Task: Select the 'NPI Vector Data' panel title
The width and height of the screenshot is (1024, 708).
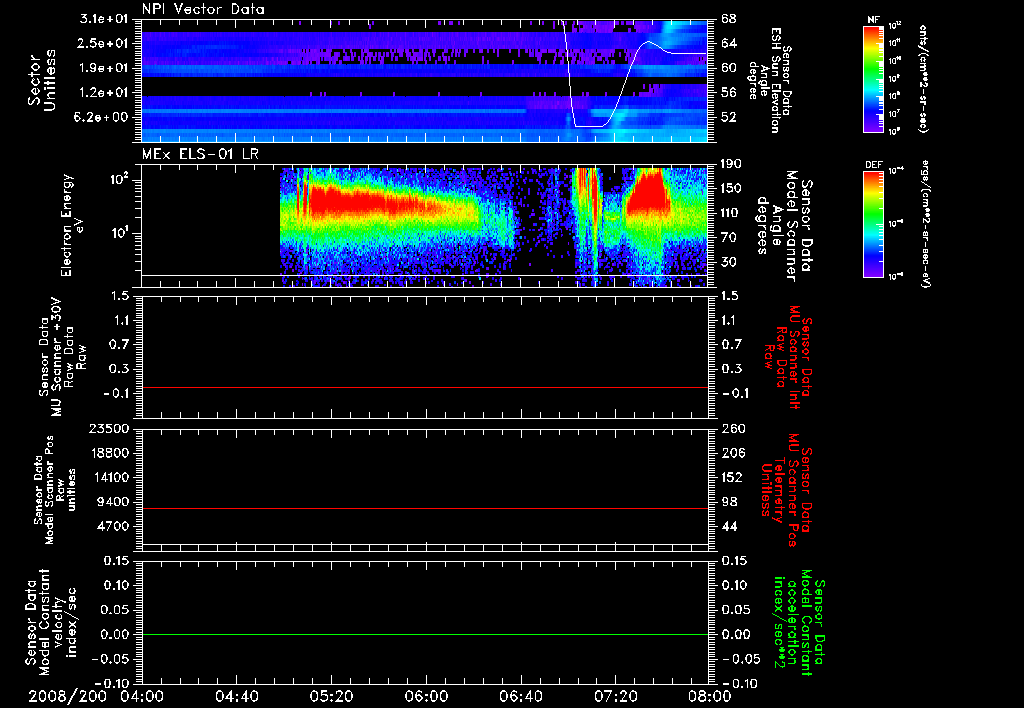Action: click(203, 9)
